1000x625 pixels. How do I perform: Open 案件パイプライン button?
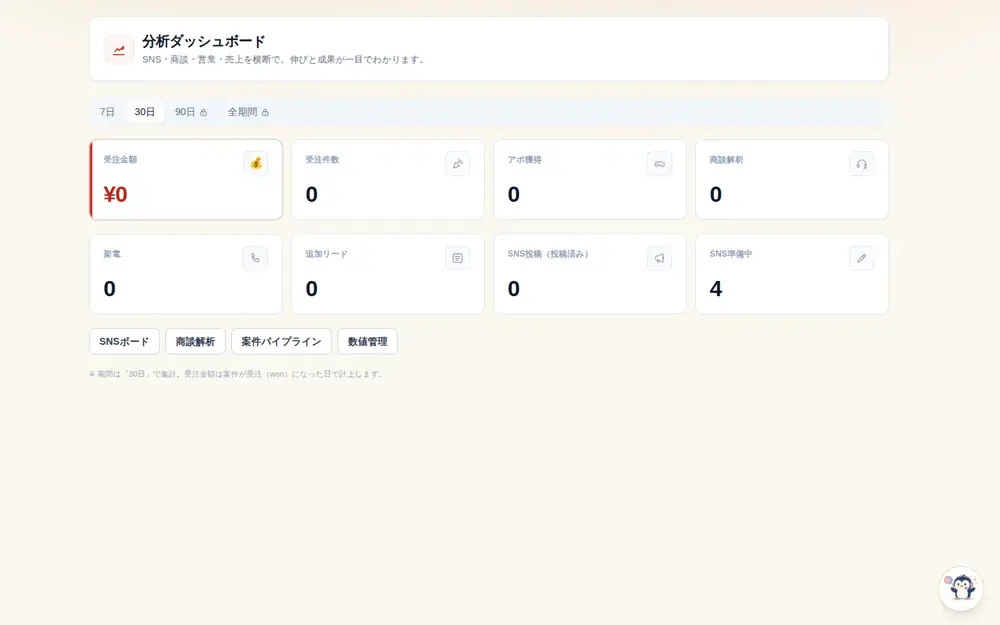[x=281, y=341]
